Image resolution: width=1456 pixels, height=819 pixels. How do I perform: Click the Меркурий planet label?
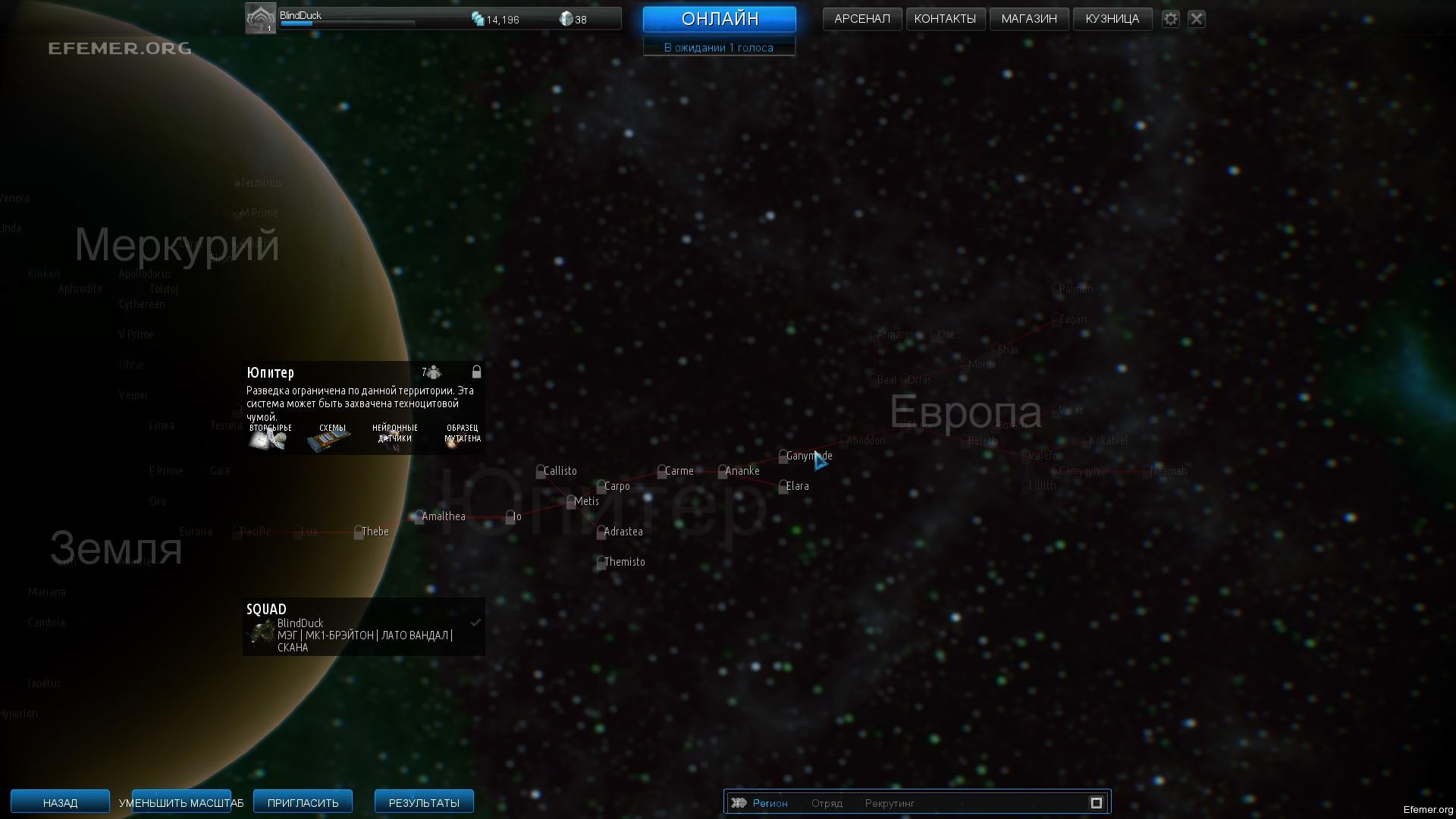177,245
